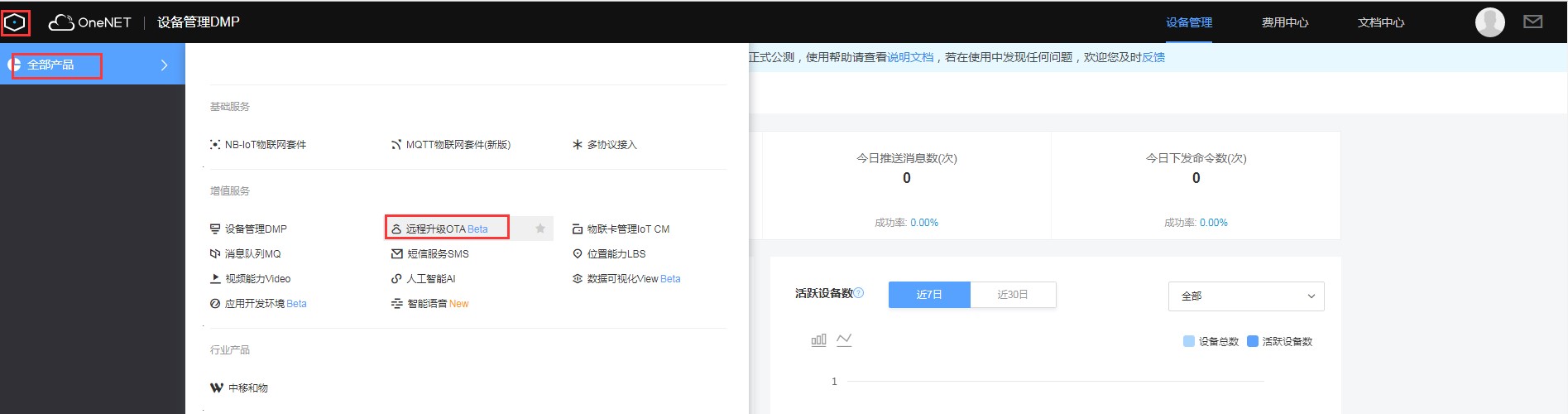This screenshot has width=1568, height=414.
Task: Click the MQTT物联网套件 icon
Action: pos(396,145)
